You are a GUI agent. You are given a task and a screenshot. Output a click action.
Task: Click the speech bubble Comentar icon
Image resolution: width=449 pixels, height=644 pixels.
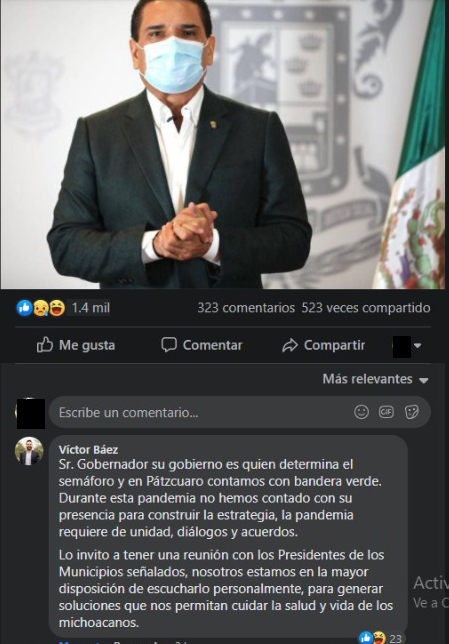pos(169,345)
